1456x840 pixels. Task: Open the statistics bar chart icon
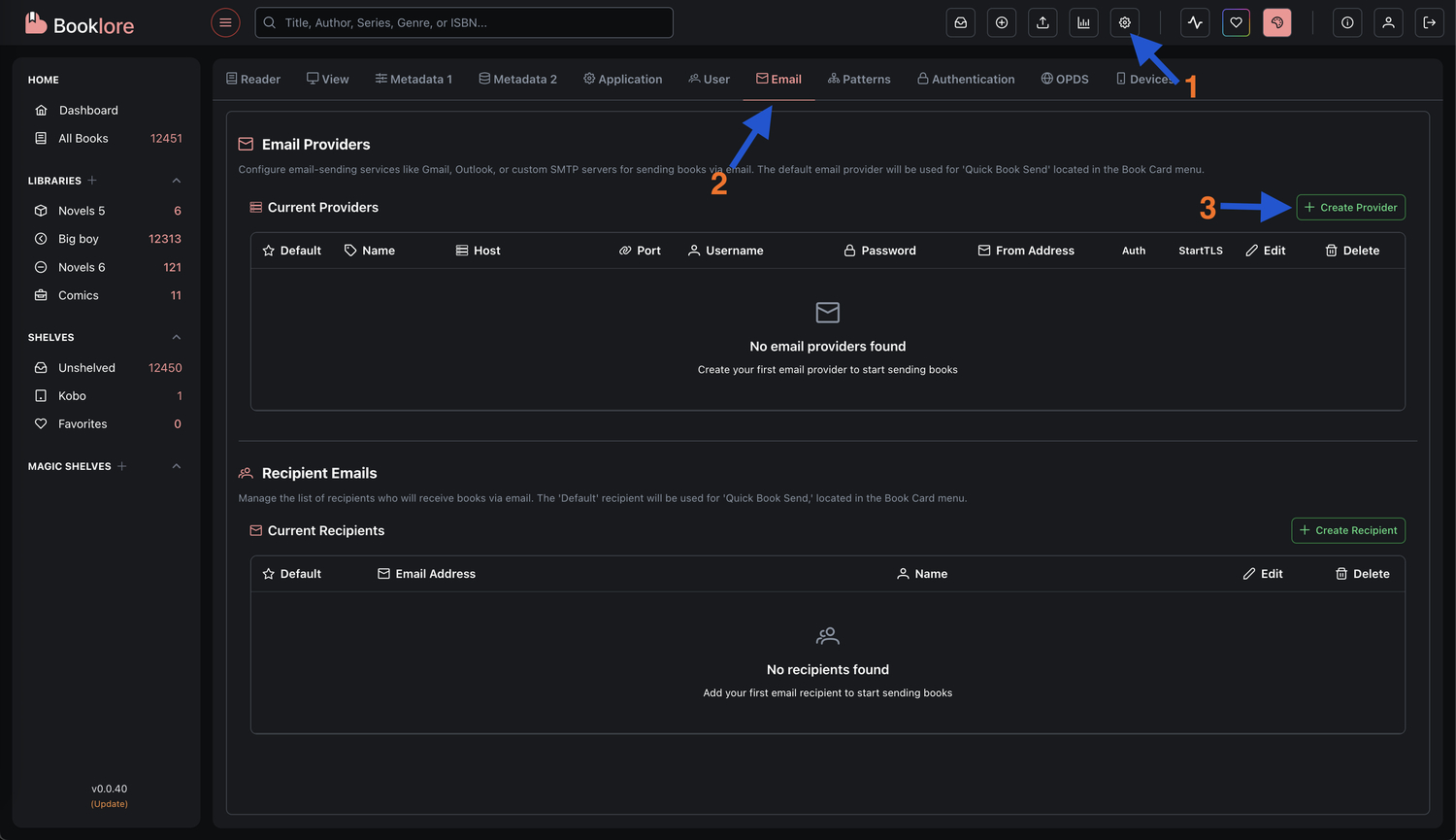pos(1083,22)
